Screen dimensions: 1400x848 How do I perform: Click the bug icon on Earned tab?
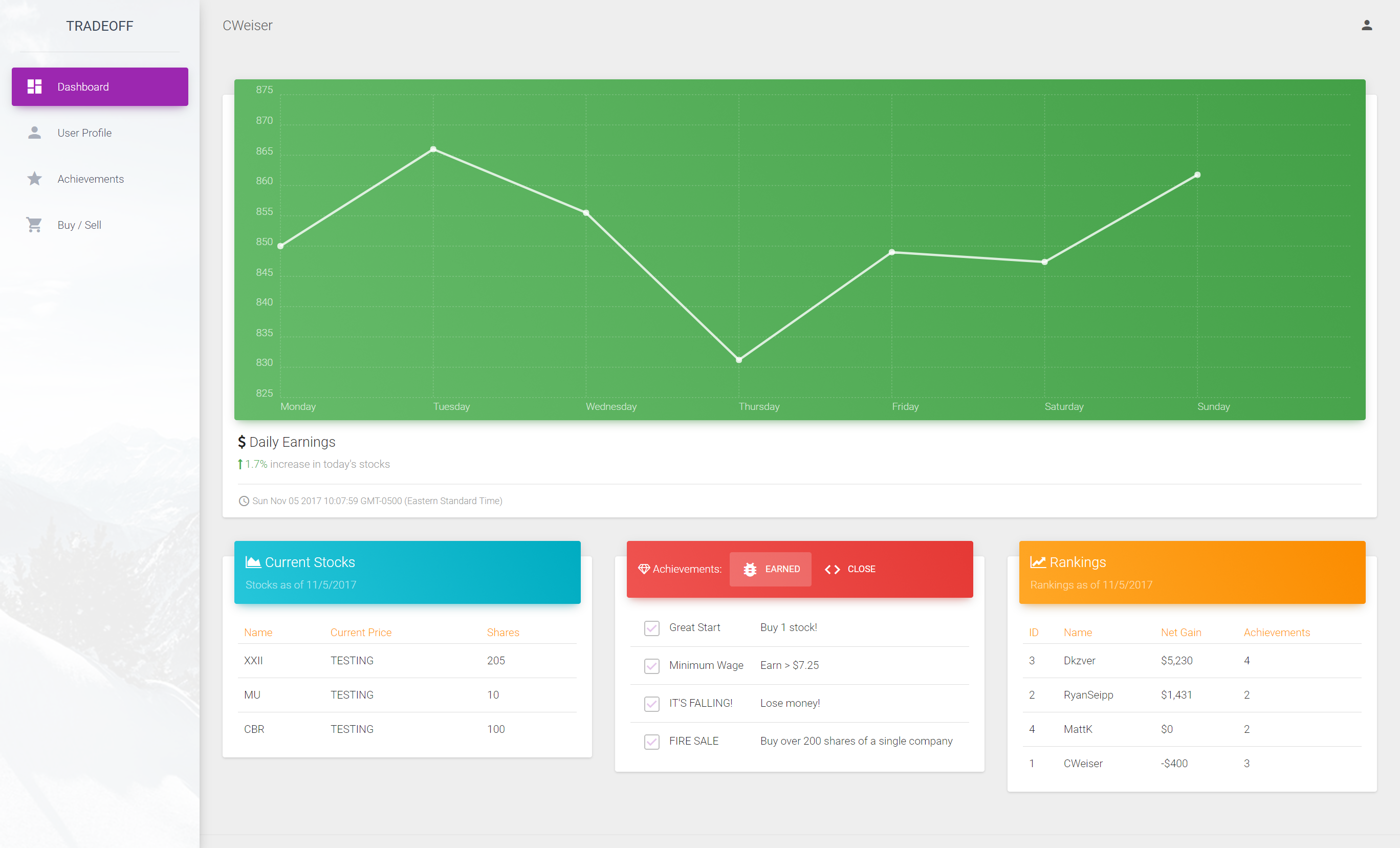tap(750, 569)
